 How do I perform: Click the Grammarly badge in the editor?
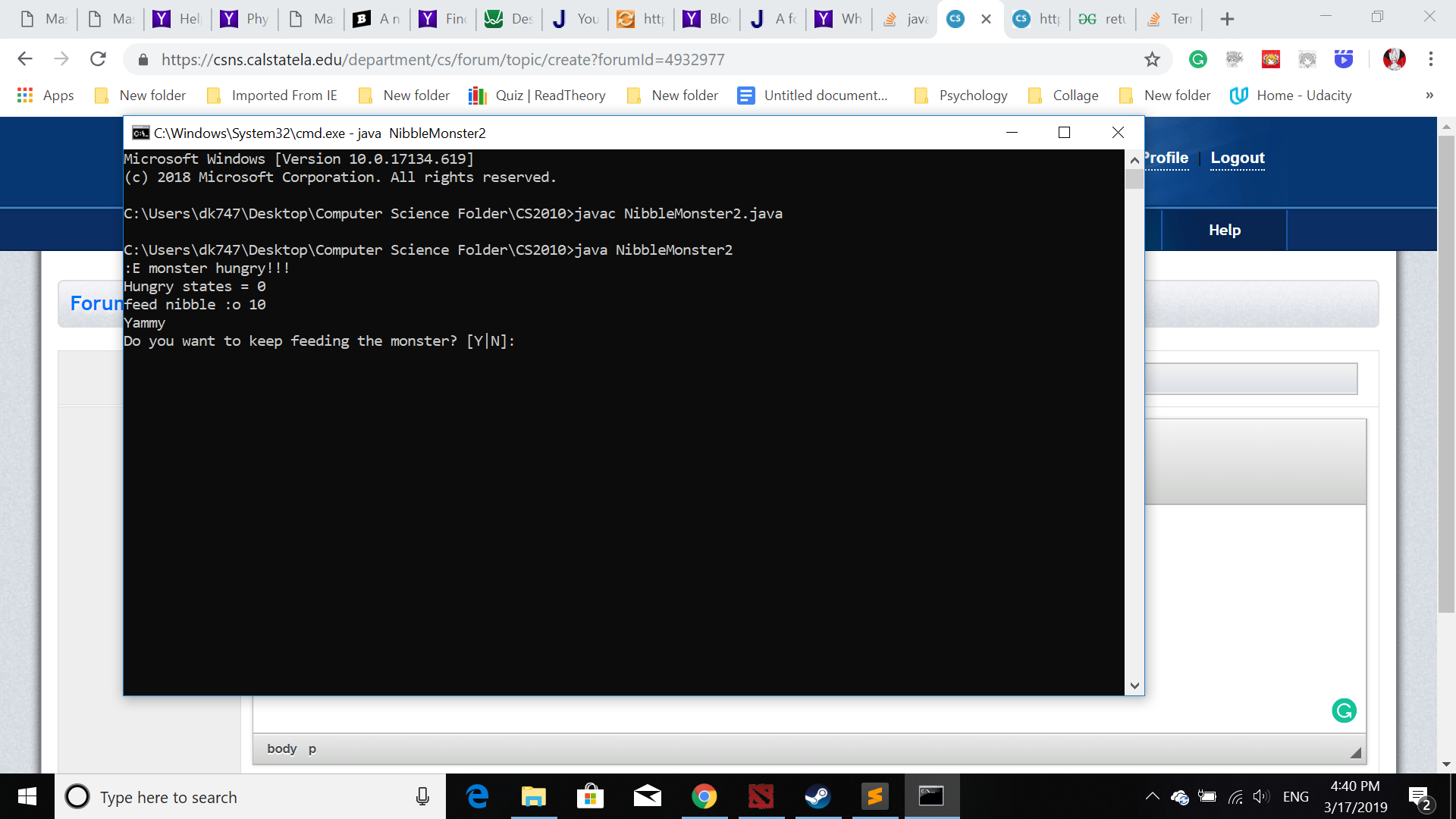1344,711
